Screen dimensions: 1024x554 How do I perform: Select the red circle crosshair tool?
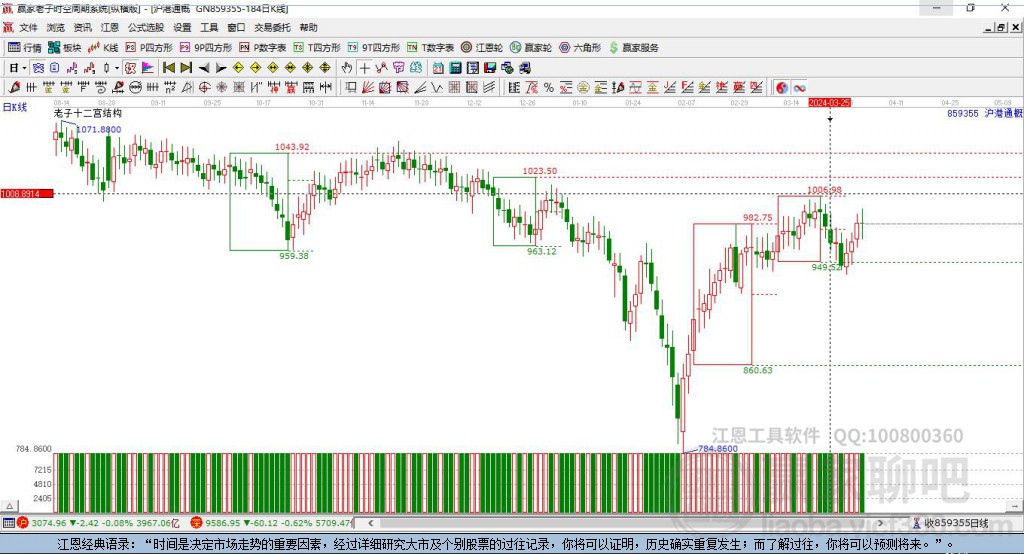pyautogui.click(x=204, y=88)
